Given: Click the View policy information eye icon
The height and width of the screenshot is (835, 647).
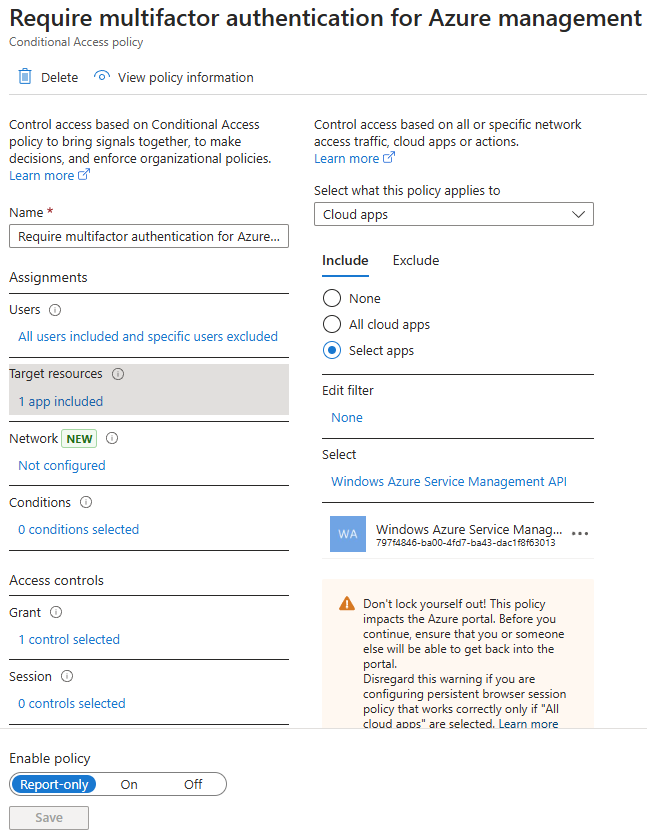Looking at the screenshot, I should click(x=102, y=76).
